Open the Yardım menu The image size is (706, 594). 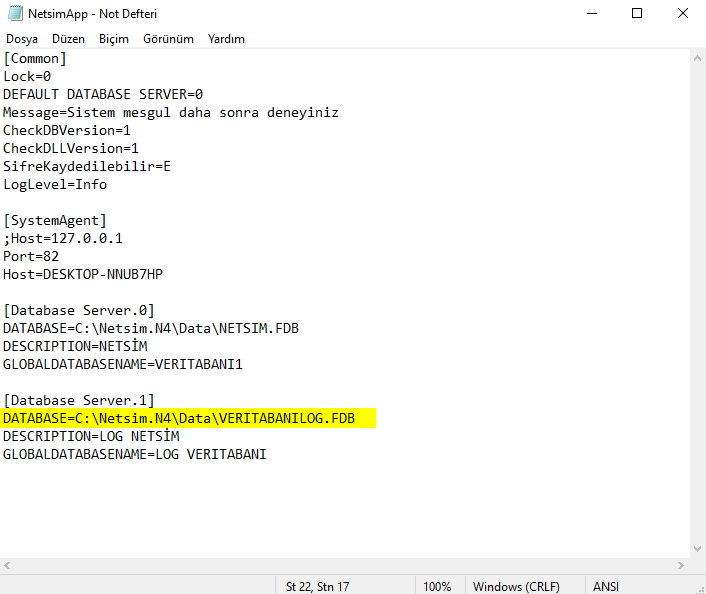click(226, 39)
